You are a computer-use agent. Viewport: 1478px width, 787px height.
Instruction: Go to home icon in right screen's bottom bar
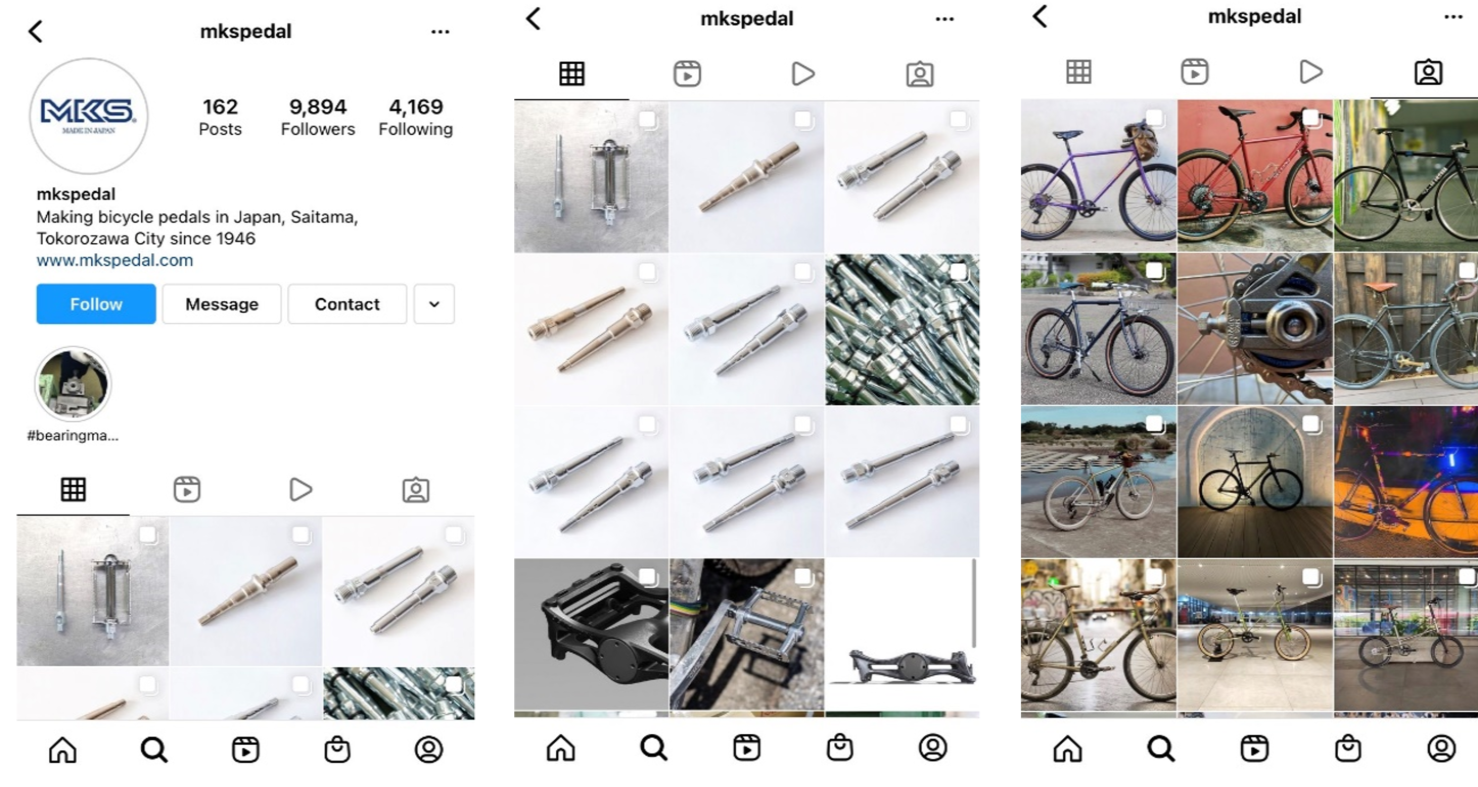coord(1068,748)
